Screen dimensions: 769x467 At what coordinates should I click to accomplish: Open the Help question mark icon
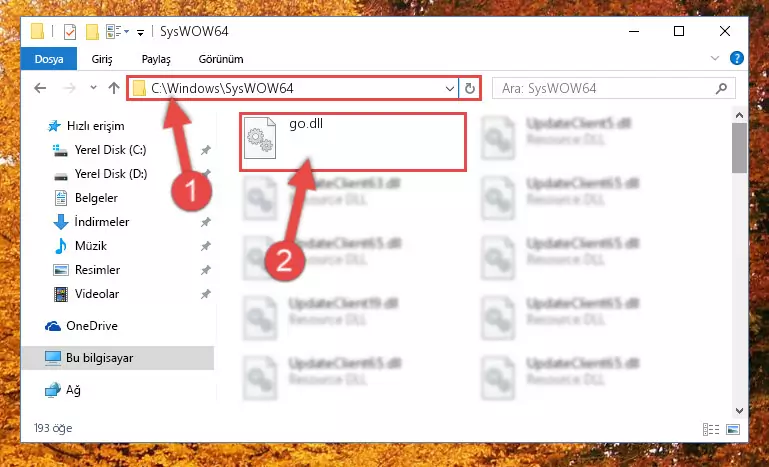[x=737, y=58]
